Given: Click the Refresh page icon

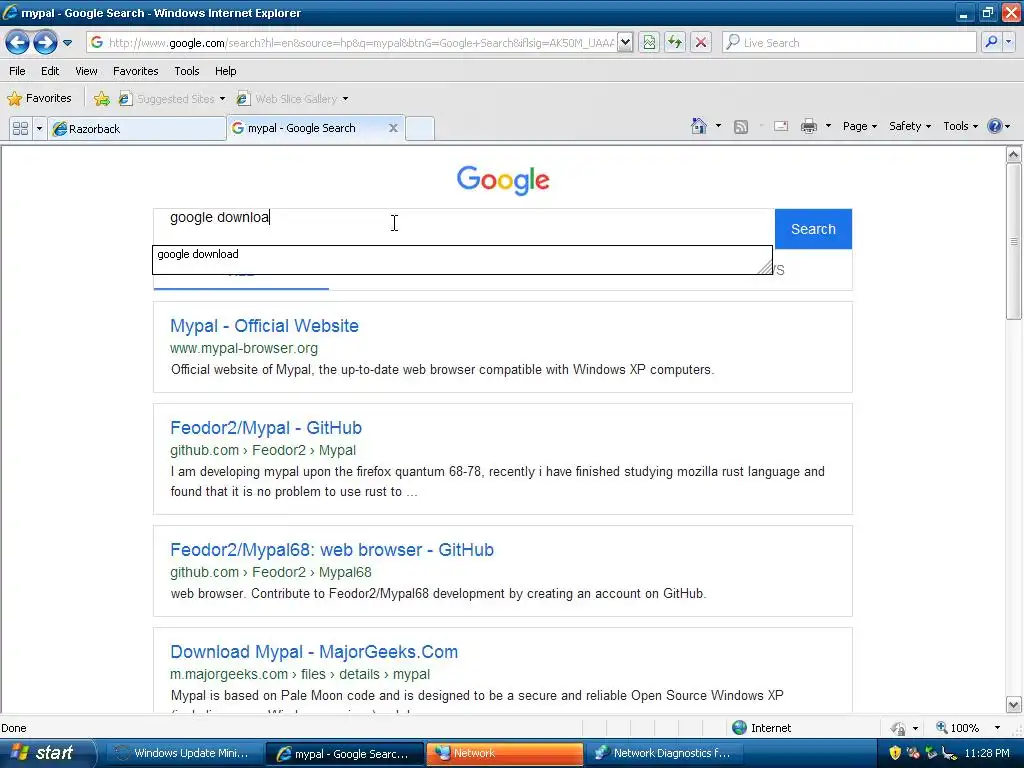Looking at the screenshot, I should (x=675, y=43).
